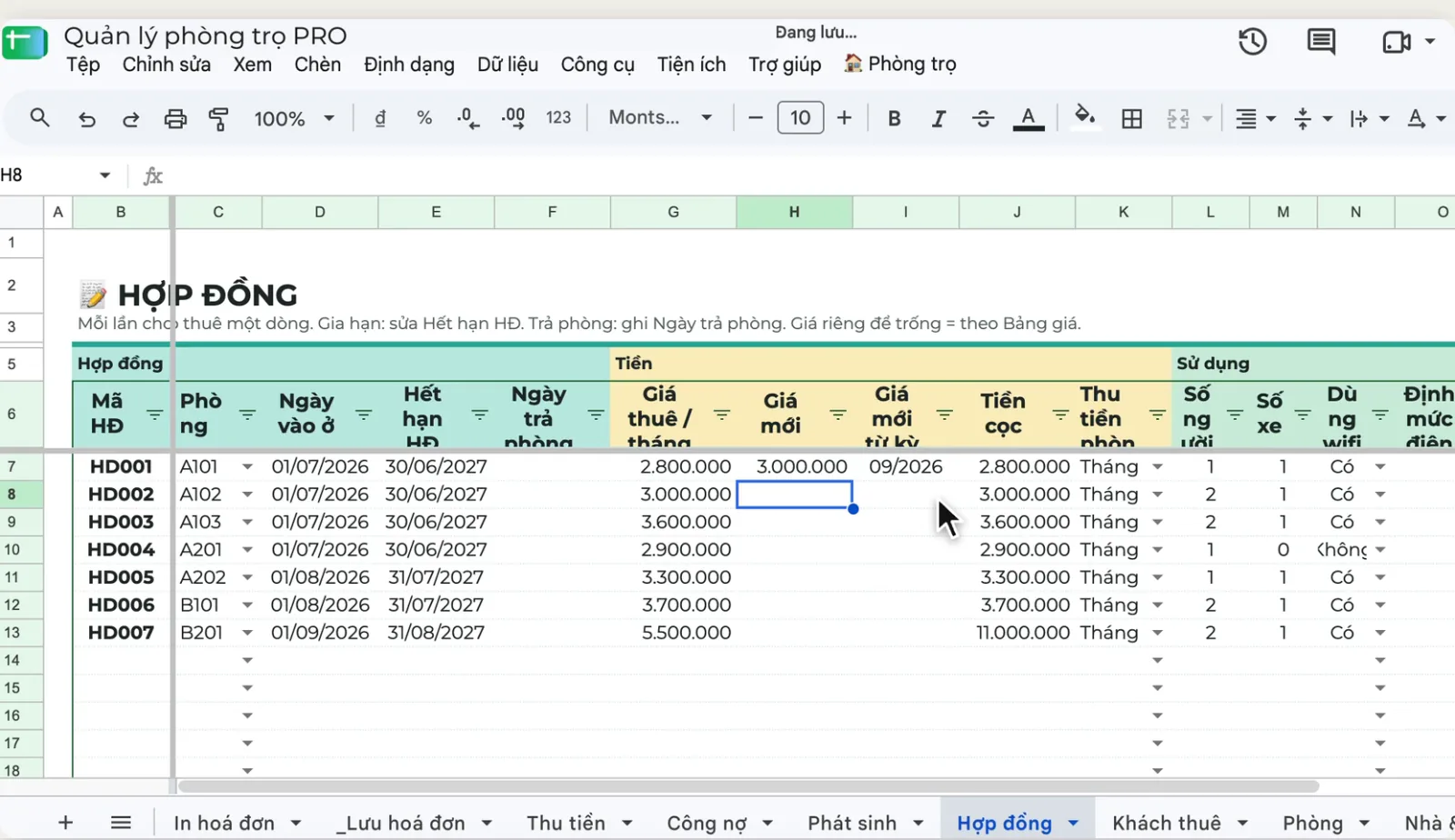Open the horizontal align dropdown
1455x840 pixels.
1256,118
